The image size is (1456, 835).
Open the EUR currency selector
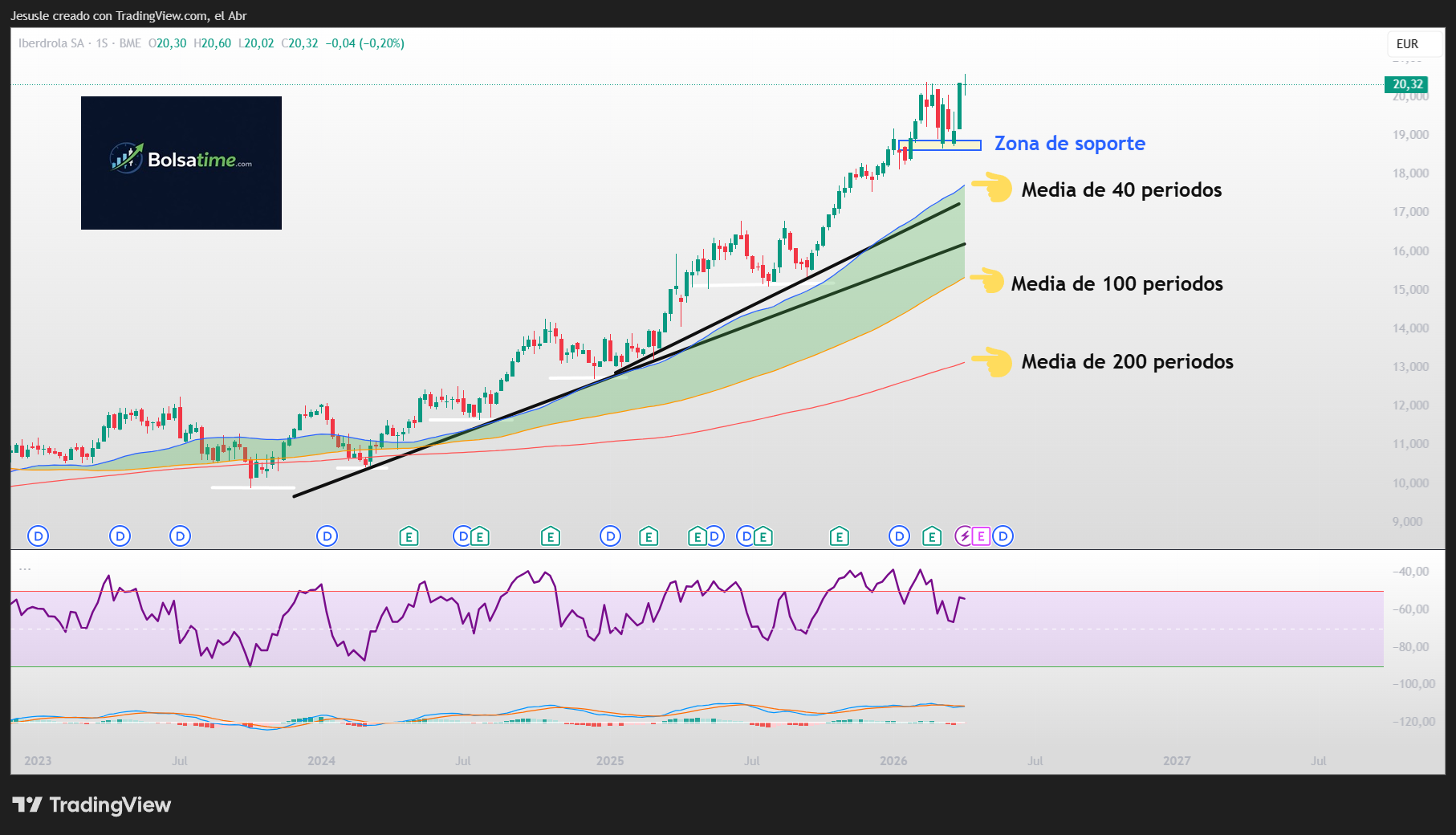(x=1407, y=44)
